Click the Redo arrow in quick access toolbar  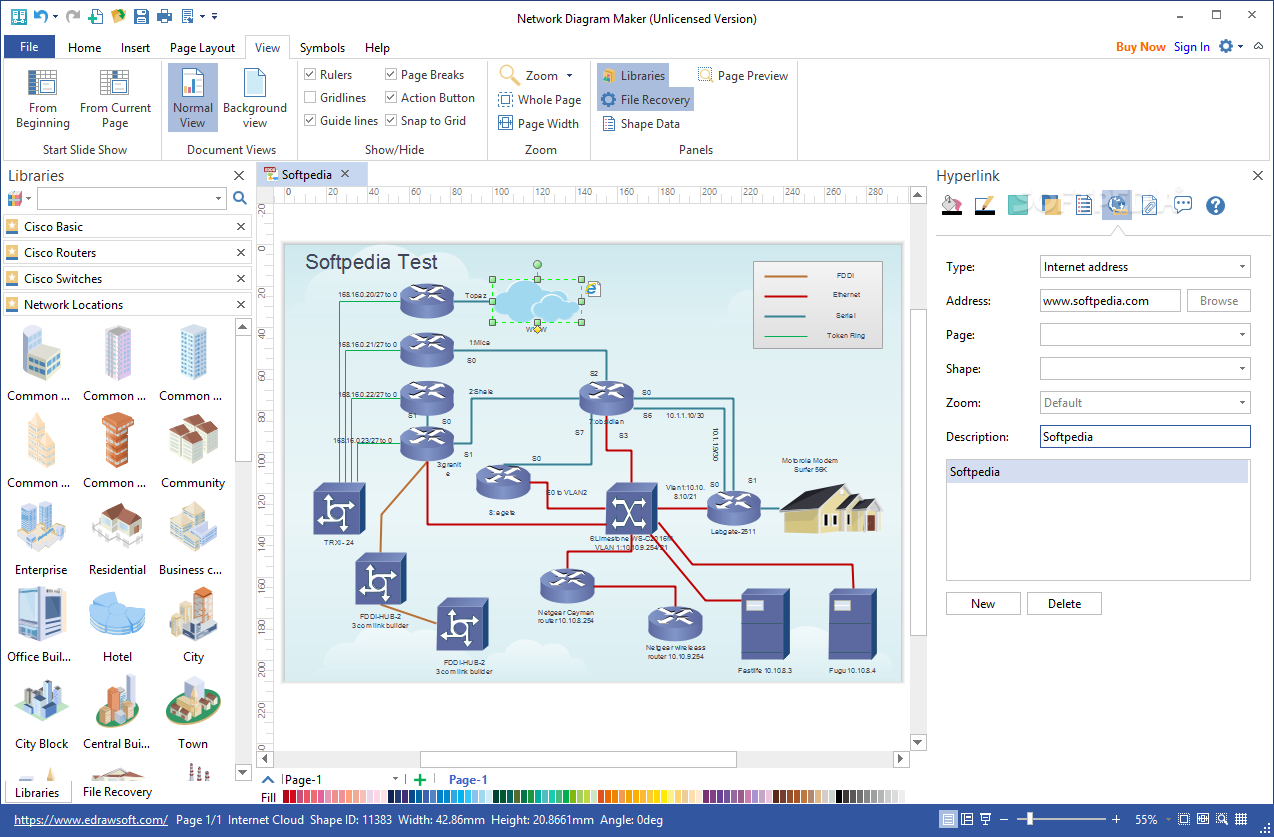pos(72,16)
